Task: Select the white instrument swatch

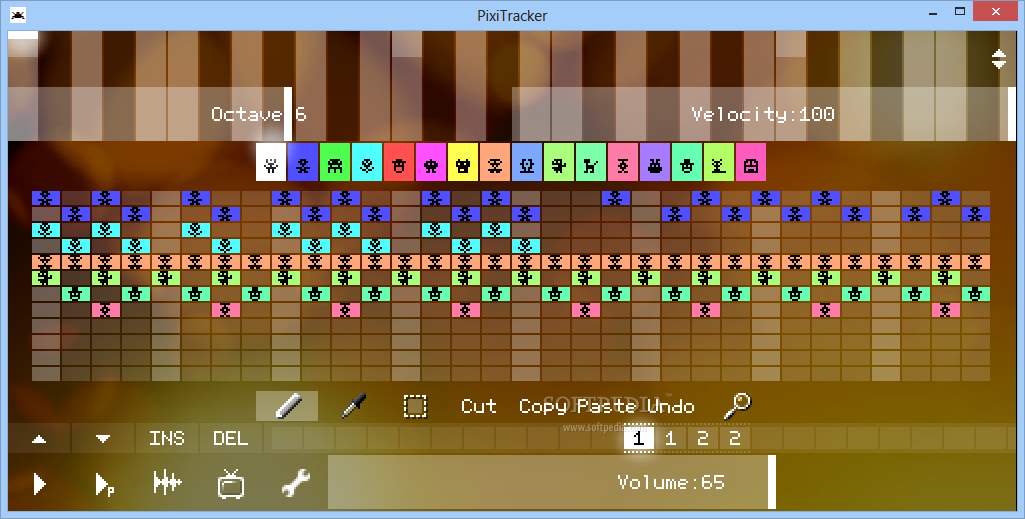Action: [x=271, y=162]
